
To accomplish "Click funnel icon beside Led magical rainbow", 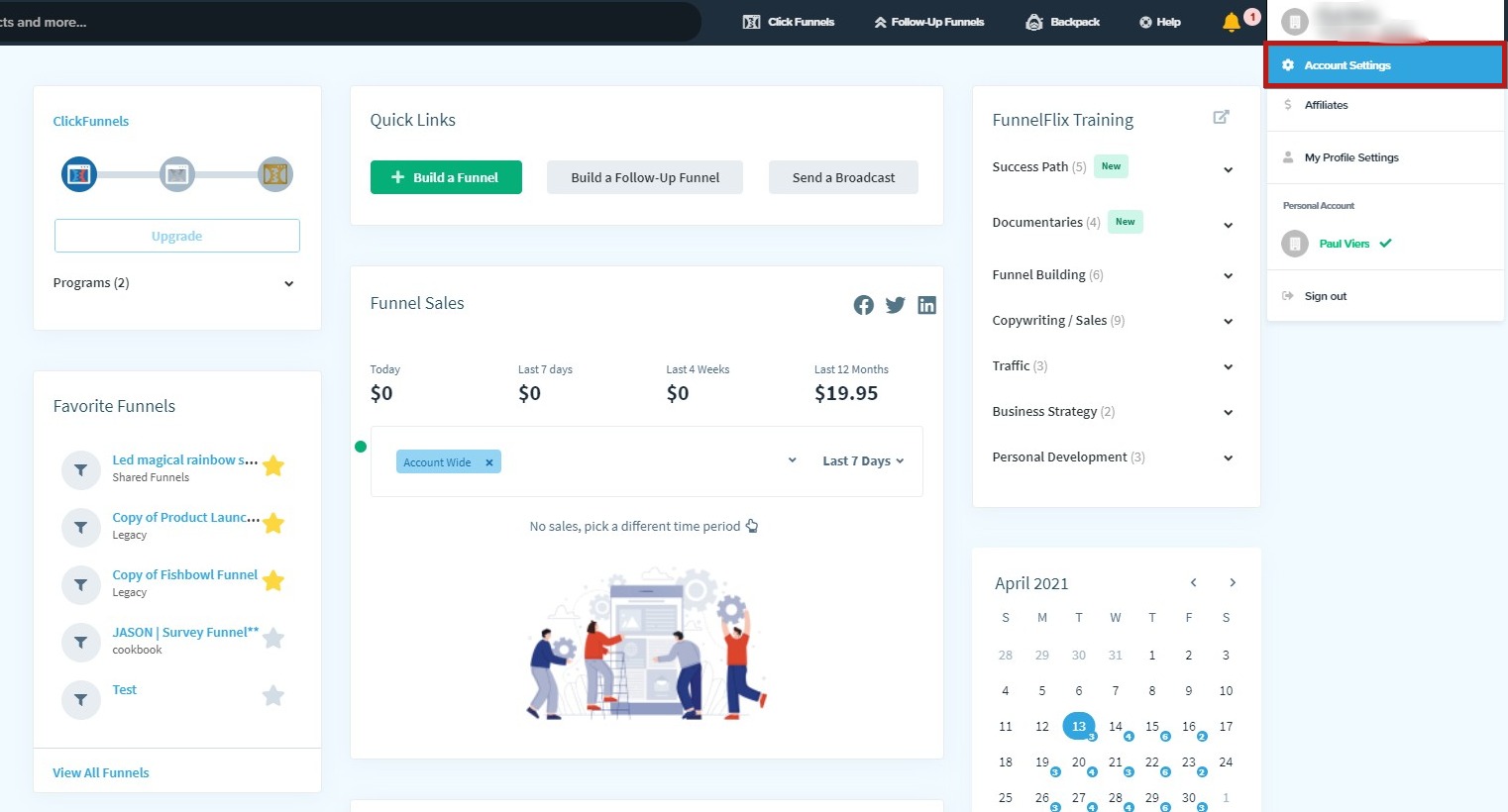I will [81, 470].
